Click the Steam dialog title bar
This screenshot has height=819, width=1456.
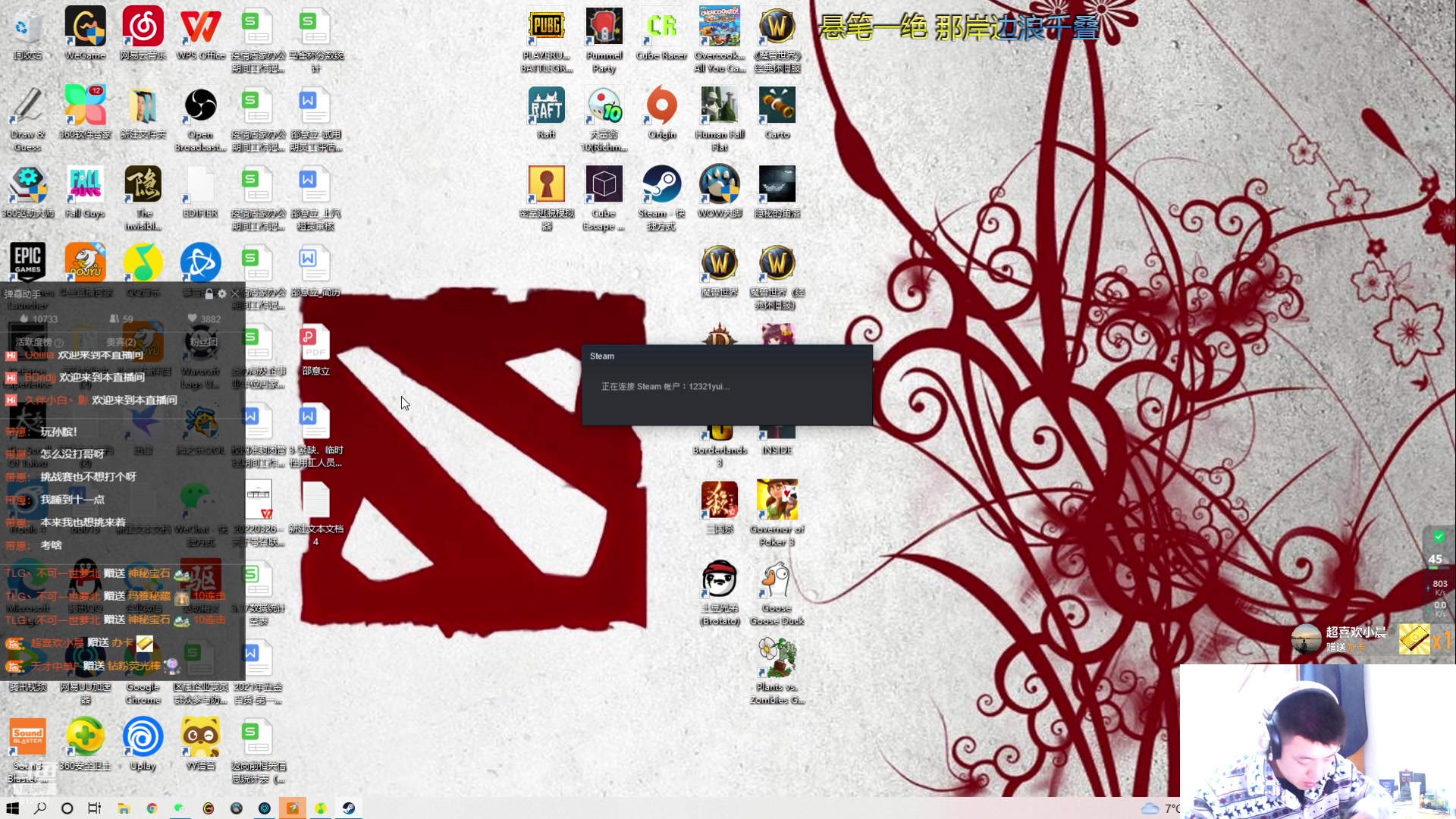click(727, 356)
